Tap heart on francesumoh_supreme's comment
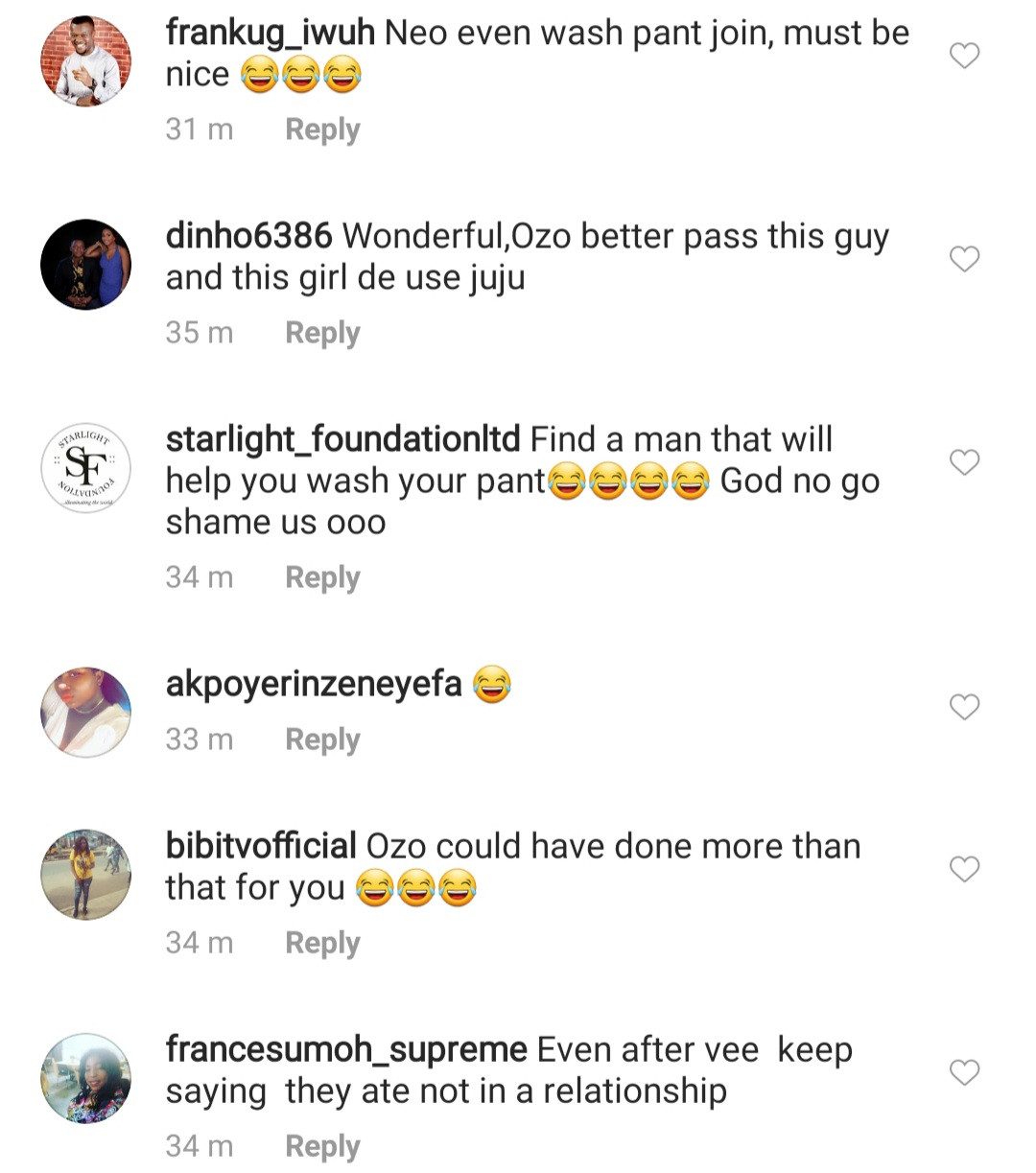Image resolution: width=1036 pixels, height=1173 pixels. [x=964, y=1072]
